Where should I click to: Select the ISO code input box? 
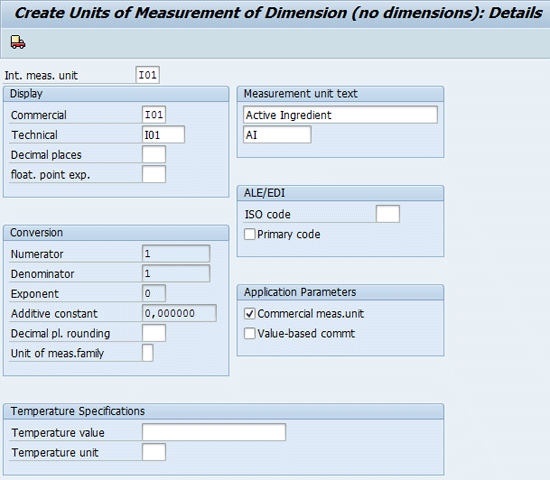pyautogui.click(x=388, y=214)
